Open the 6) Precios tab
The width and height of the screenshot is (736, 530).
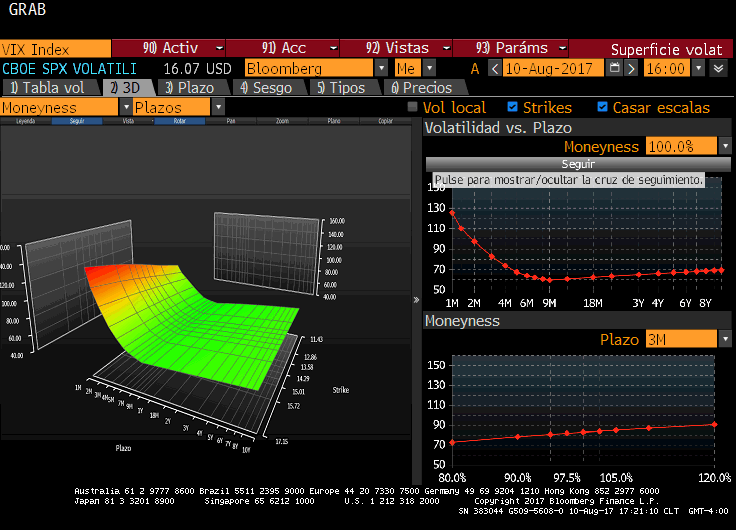pyautogui.click(x=422, y=88)
